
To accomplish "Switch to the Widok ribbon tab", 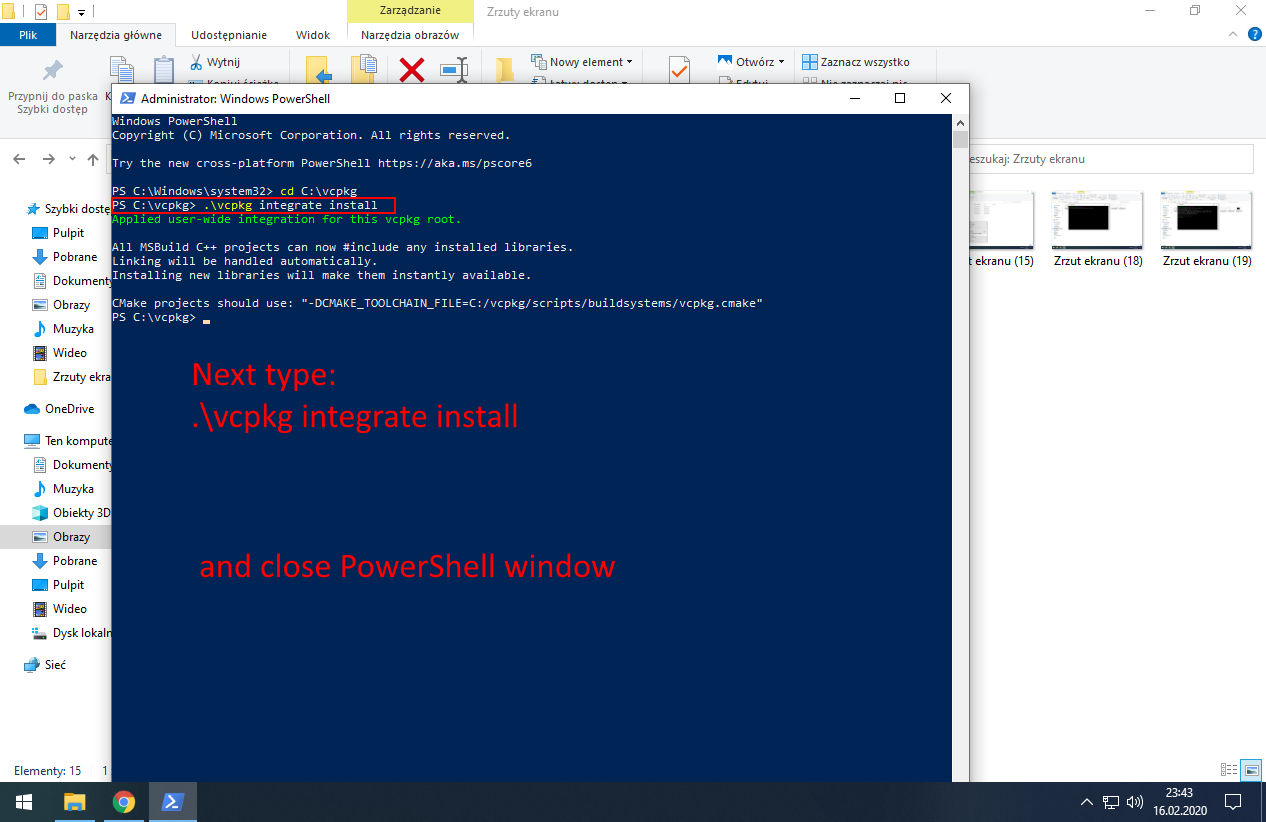I will click(312, 34).
